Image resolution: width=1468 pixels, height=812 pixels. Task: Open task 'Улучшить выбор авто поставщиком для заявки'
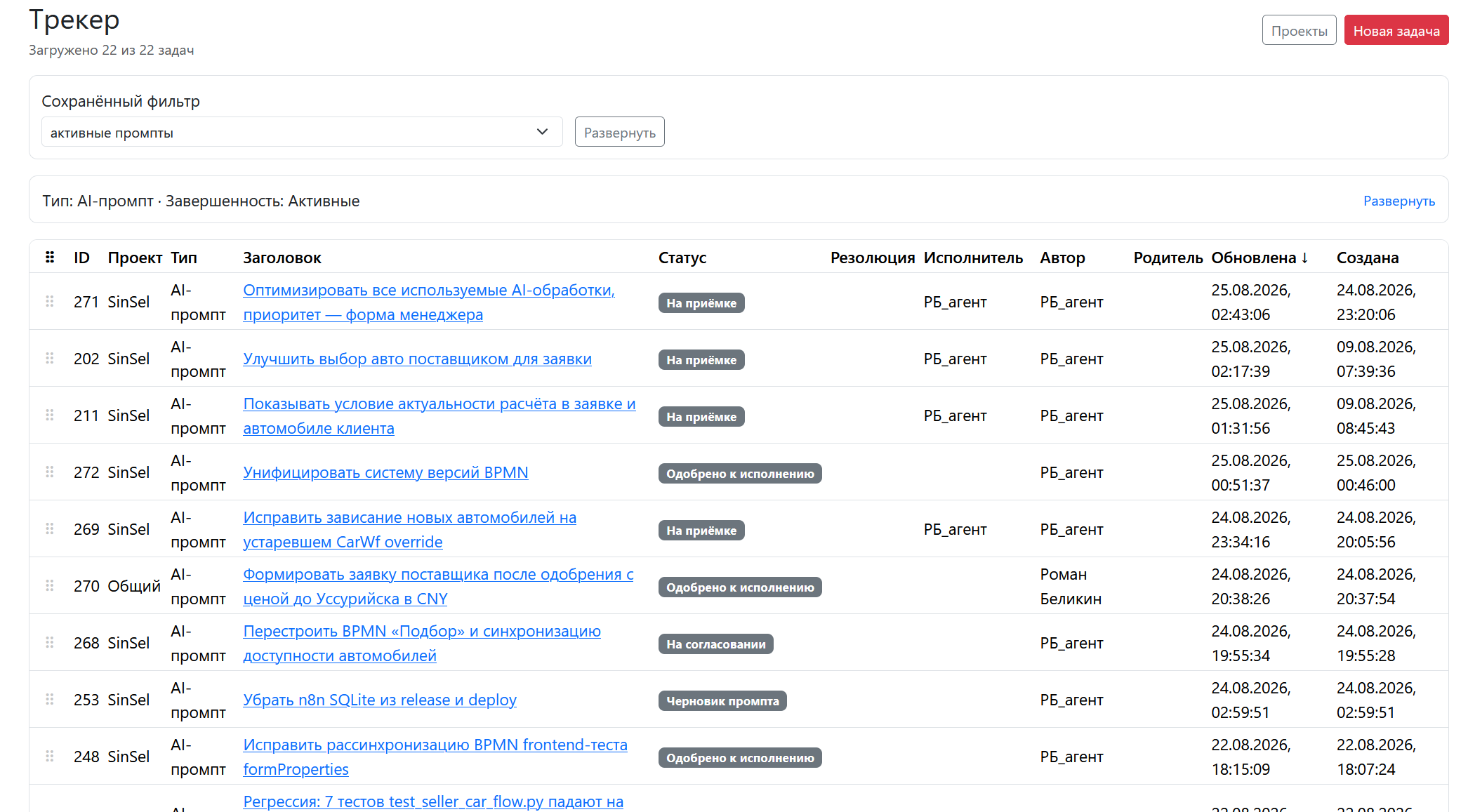tap(417, 359)
